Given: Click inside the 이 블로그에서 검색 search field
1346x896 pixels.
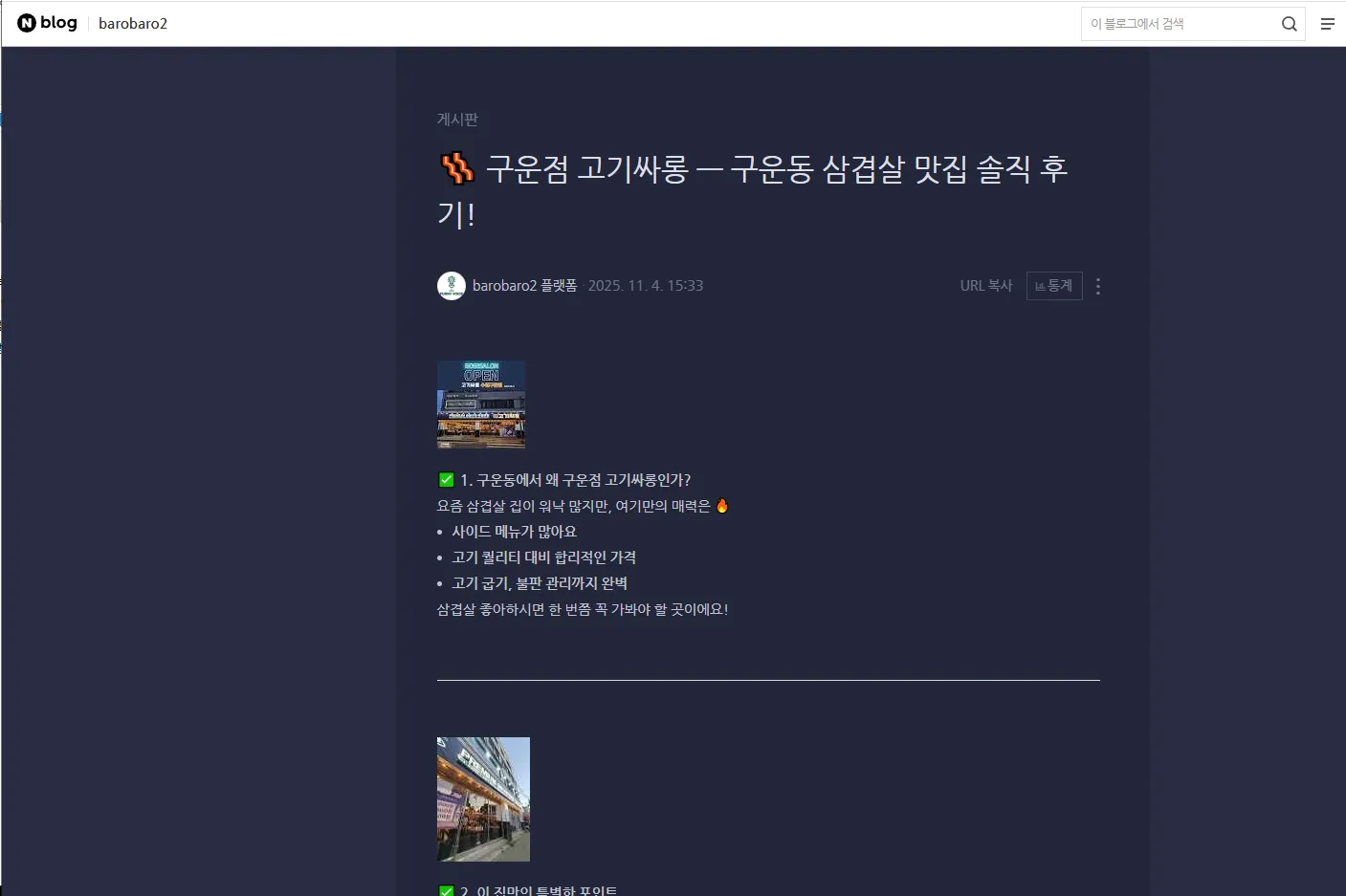Looking at the screenshot, I should [1177, 23].
